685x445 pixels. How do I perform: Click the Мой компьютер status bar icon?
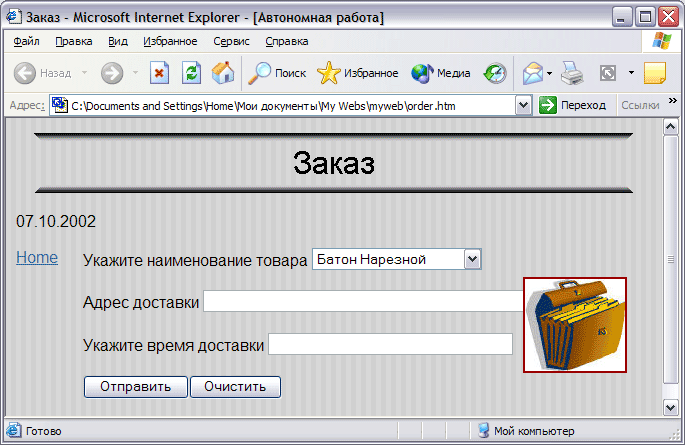[x=484, y=431]
